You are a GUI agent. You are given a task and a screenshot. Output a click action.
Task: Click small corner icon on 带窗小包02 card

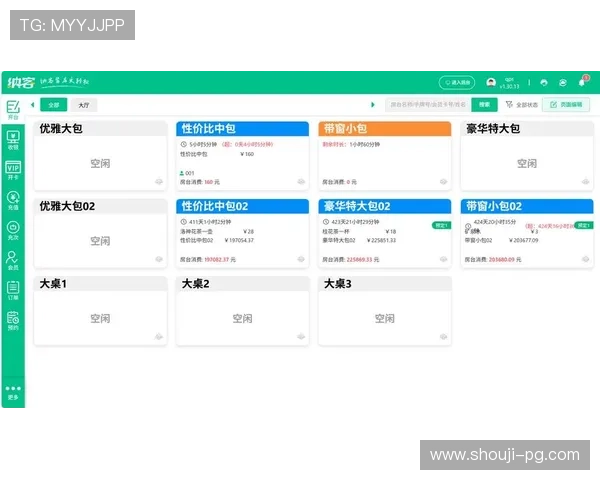[585, 259]
